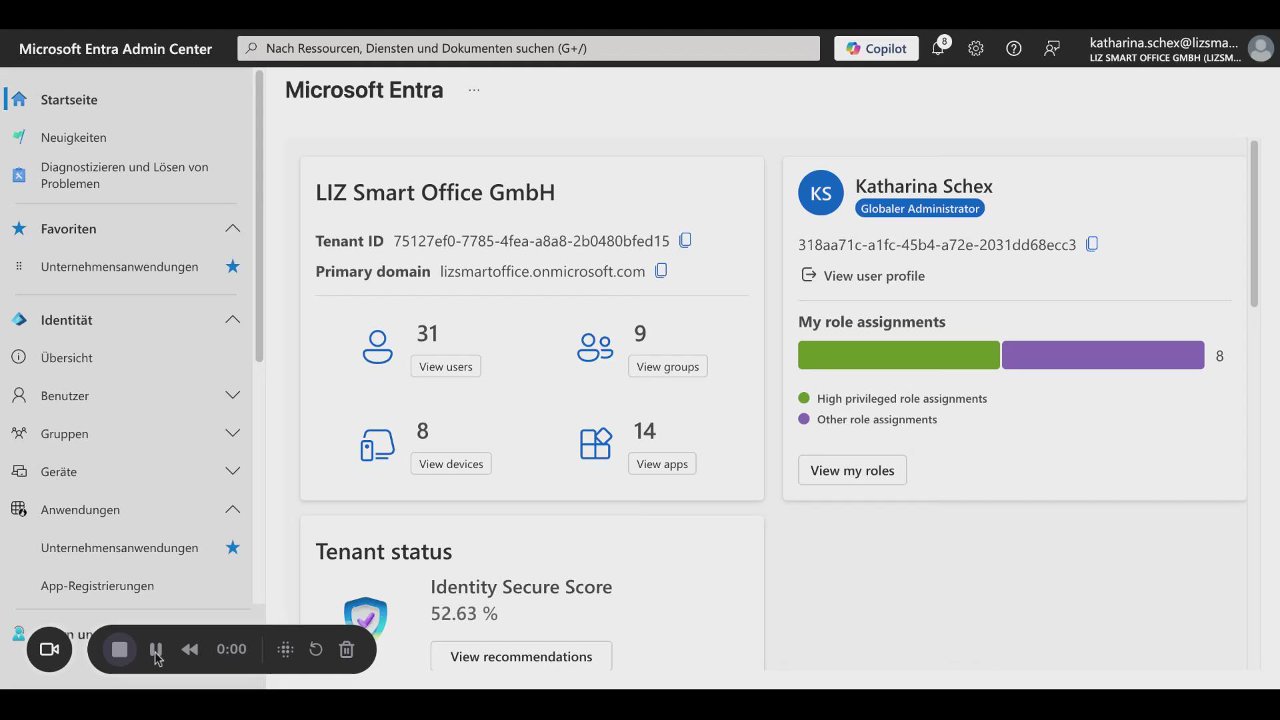Open the help question mark icon

point(1014,48)
